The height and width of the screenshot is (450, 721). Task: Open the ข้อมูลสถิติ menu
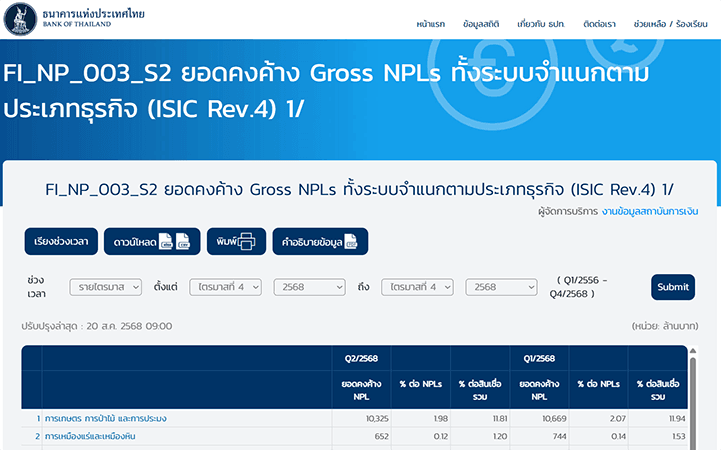485,22
